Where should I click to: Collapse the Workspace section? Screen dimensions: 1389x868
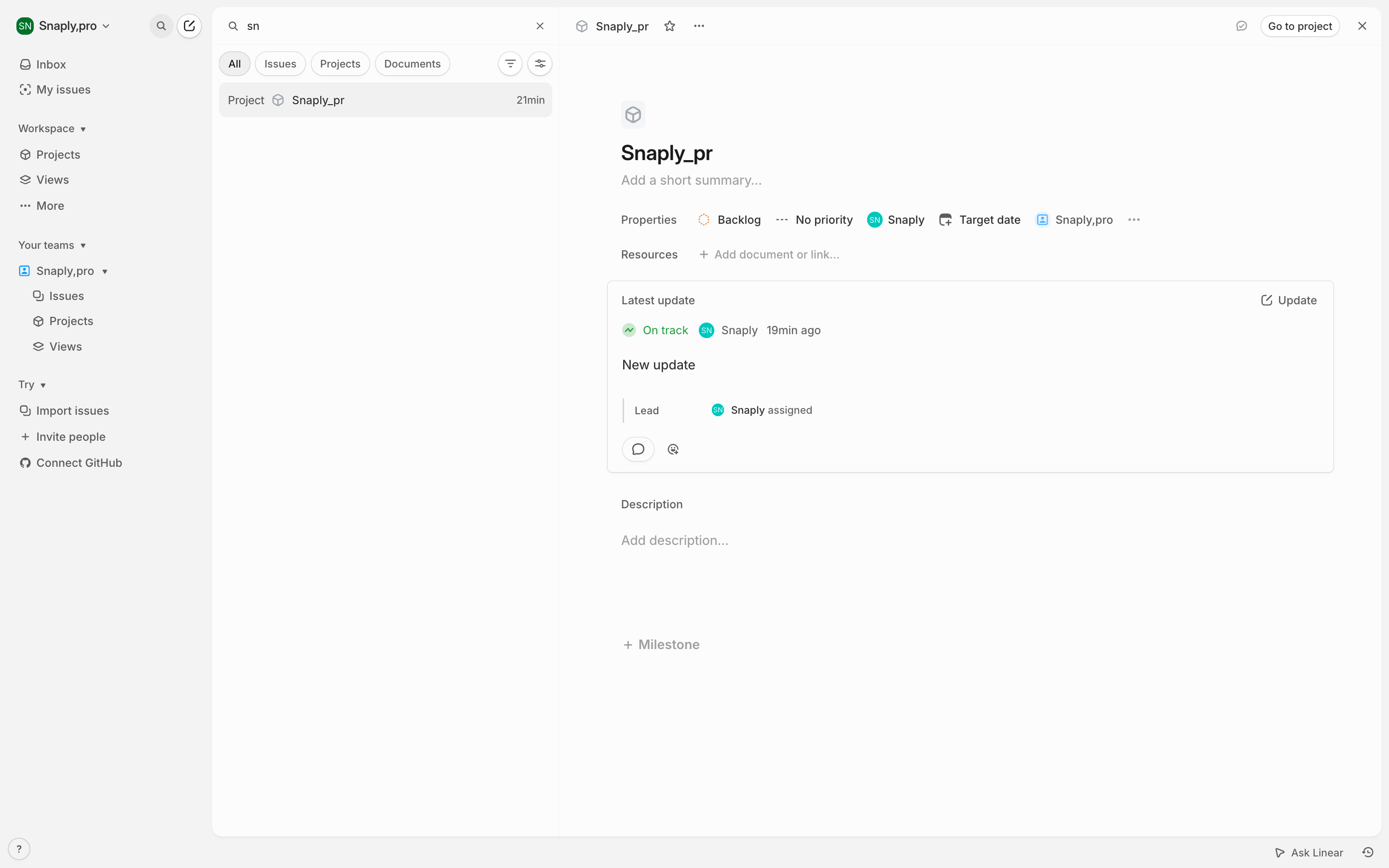tap(52, 129)
